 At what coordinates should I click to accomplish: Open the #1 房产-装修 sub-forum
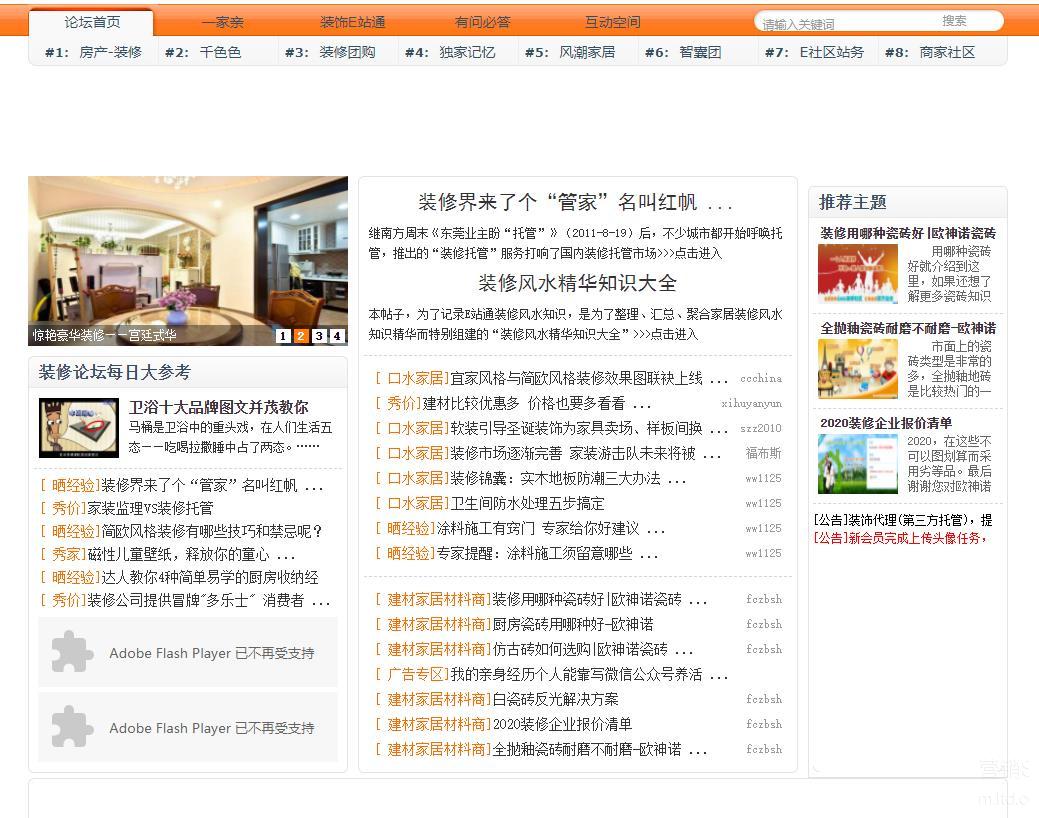point(93,52)
